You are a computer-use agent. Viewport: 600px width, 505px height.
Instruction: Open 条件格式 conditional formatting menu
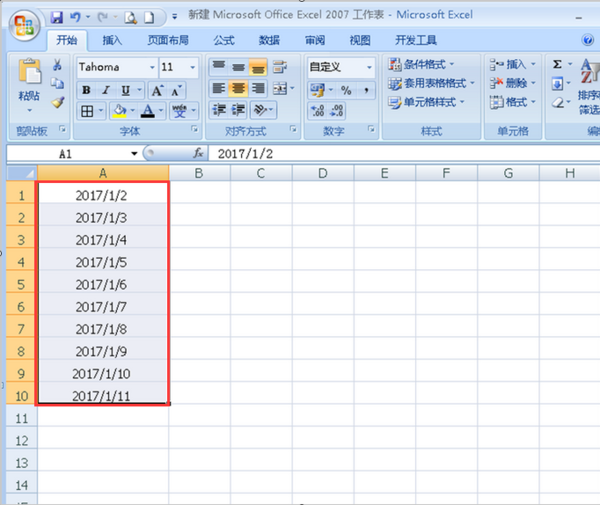[x=421, y=64]
